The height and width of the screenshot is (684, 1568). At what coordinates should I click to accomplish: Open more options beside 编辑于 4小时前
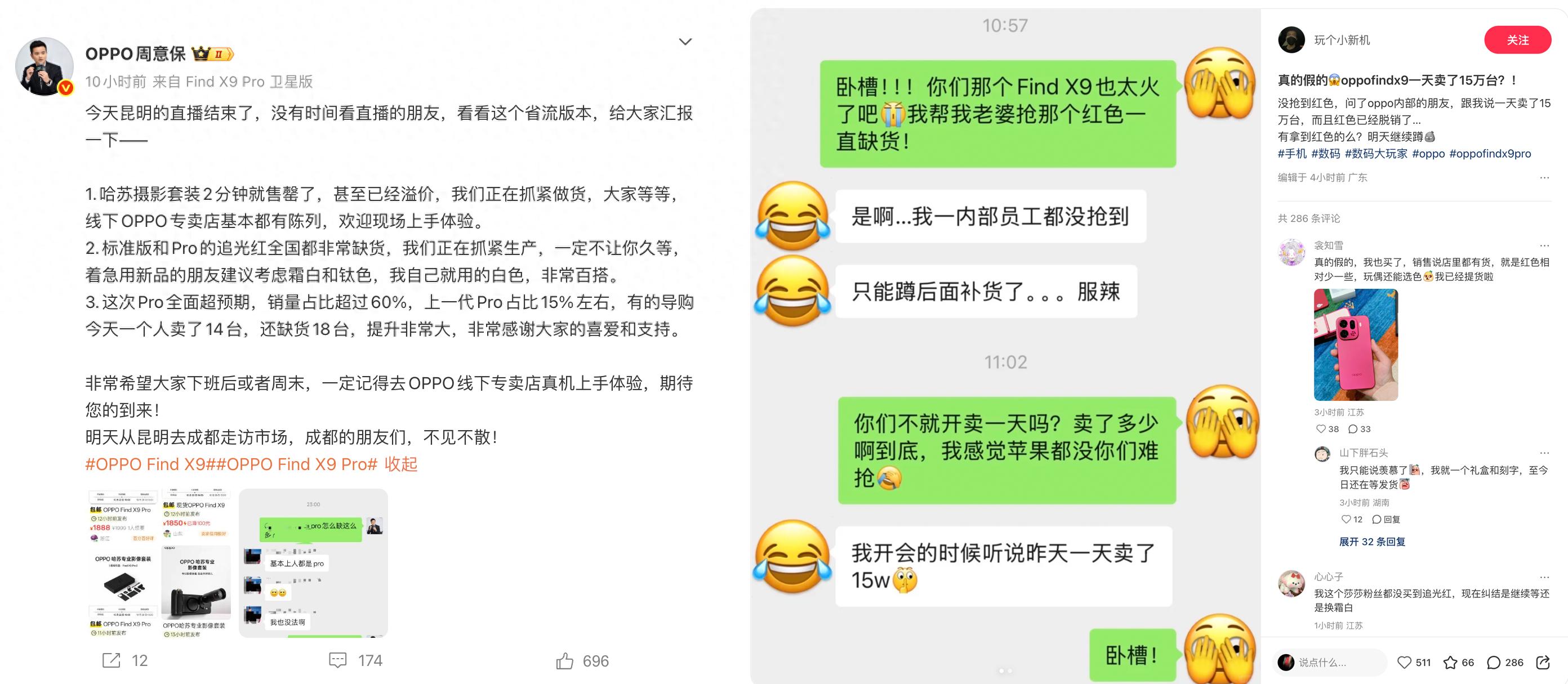point(1544,178)
